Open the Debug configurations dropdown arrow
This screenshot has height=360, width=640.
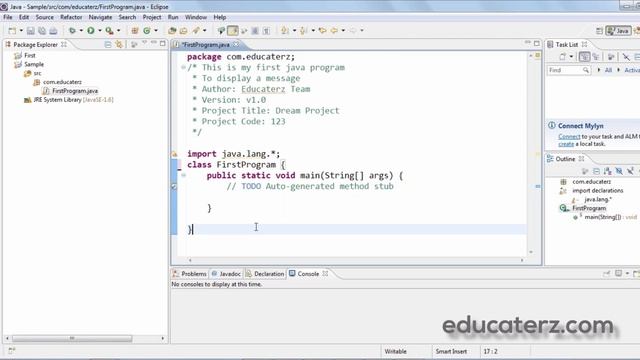pyautogui.click(x=81, y=31)
